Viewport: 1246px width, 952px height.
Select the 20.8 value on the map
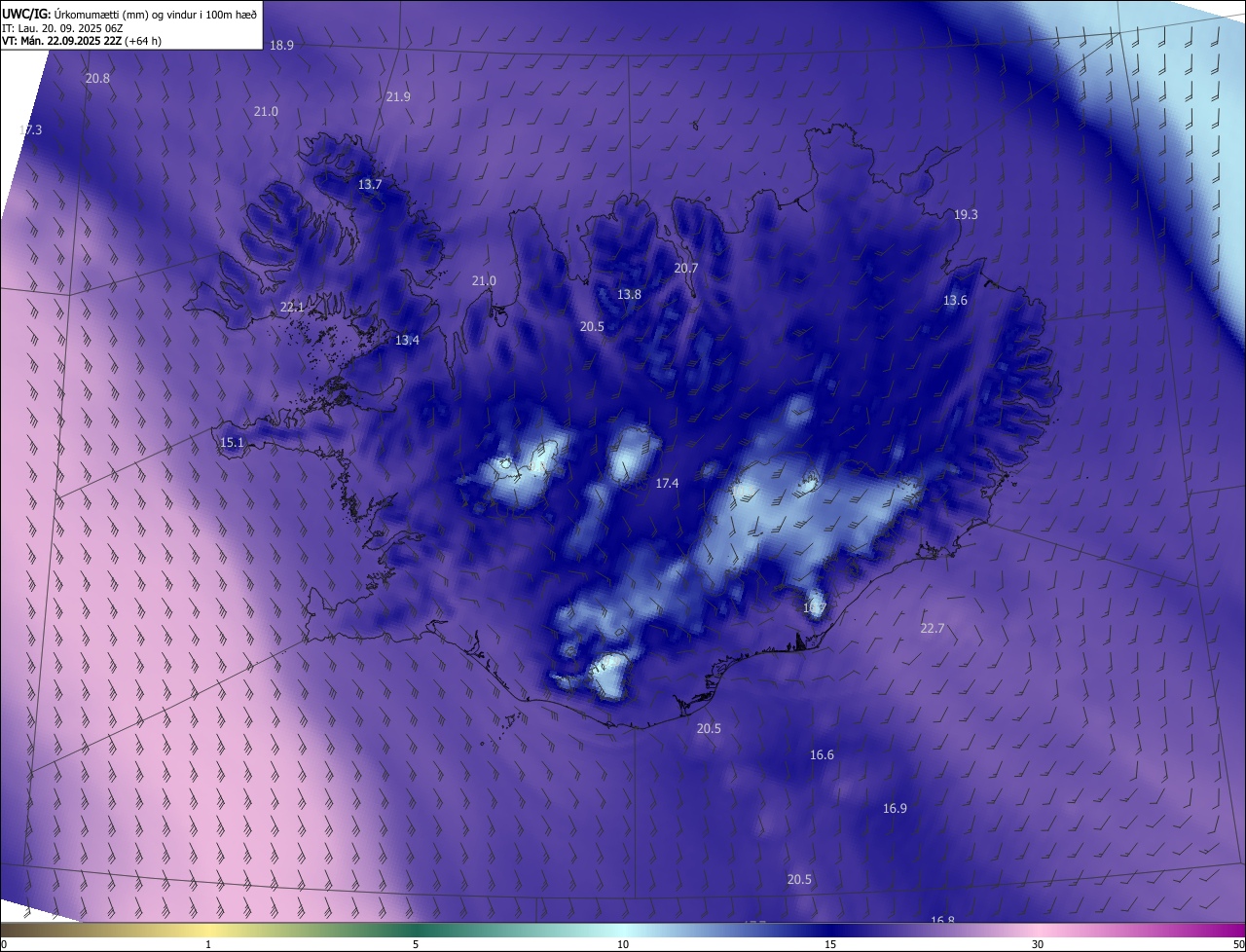pyautogui.click(x=97, y=78)
